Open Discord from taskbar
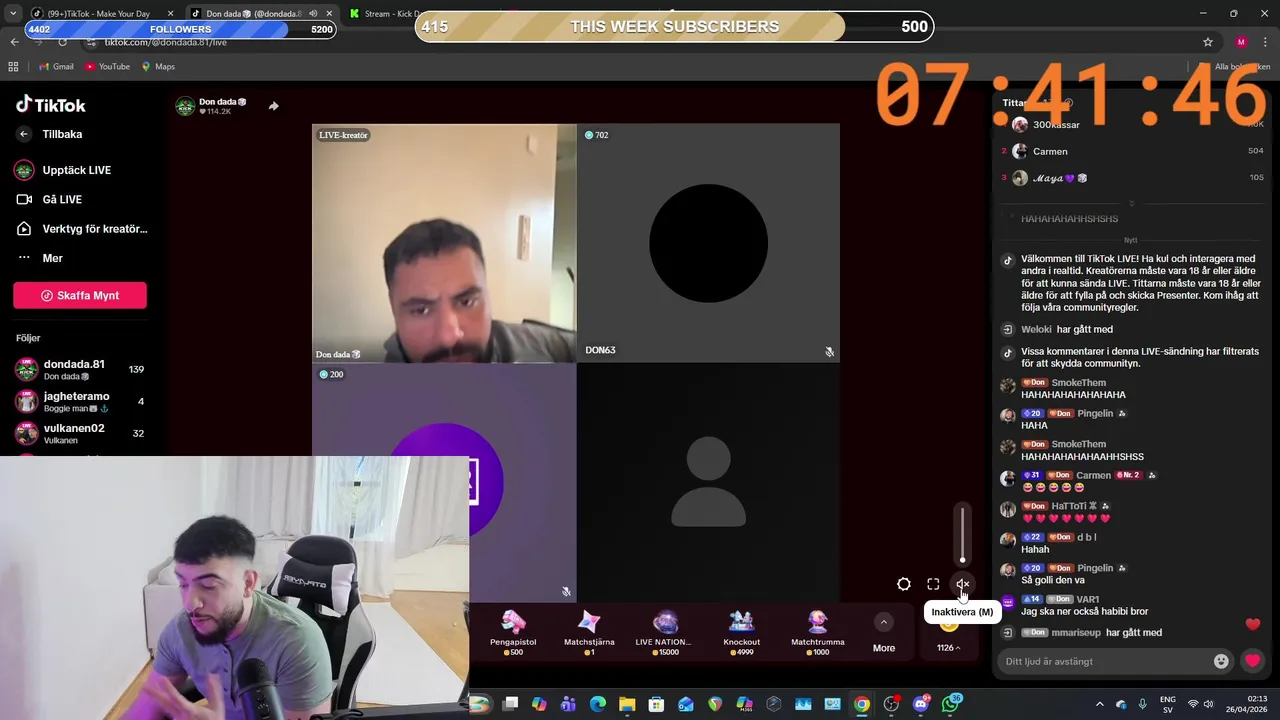This screenshot has width=1280, height=720. [x=921, y=704]
